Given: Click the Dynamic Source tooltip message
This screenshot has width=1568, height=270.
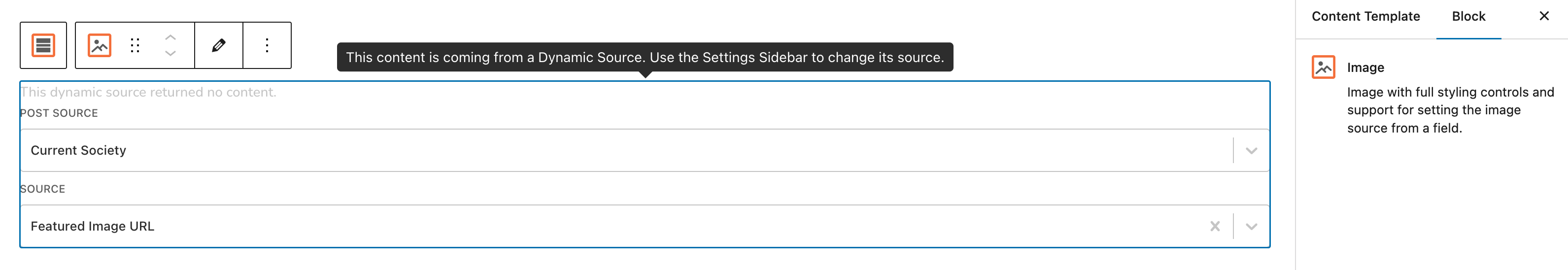Looking at the screenshot, I should click(x=645, y=57).
